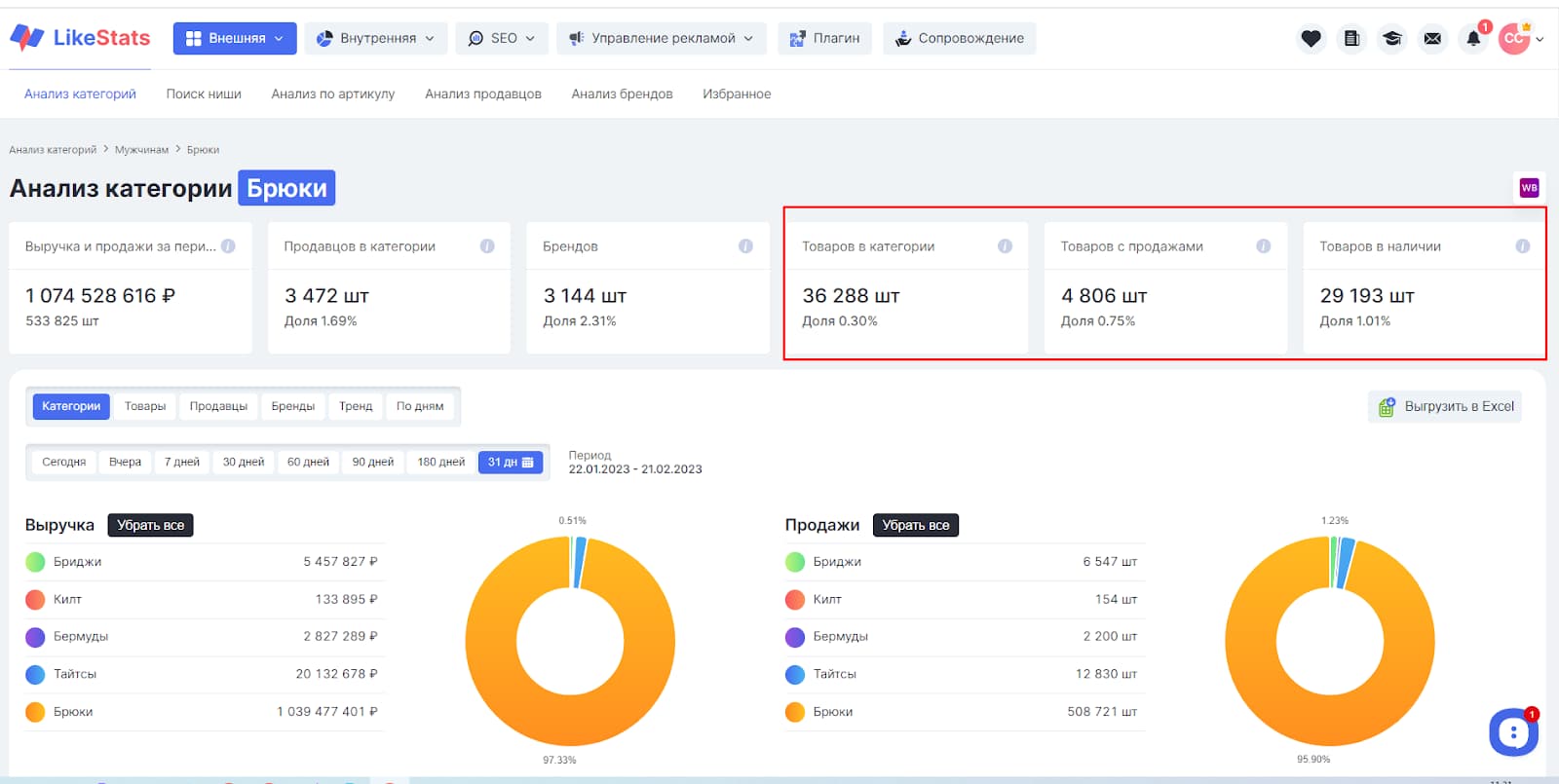Select the 90 дней period
Image resolution: width=1559 pixels, height=784 pixels.
[373, 462]
